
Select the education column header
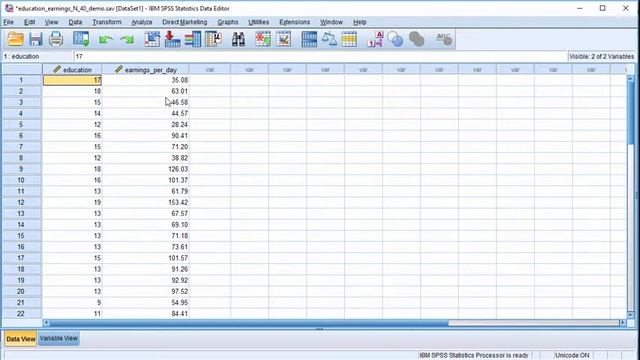pos(72,70)
